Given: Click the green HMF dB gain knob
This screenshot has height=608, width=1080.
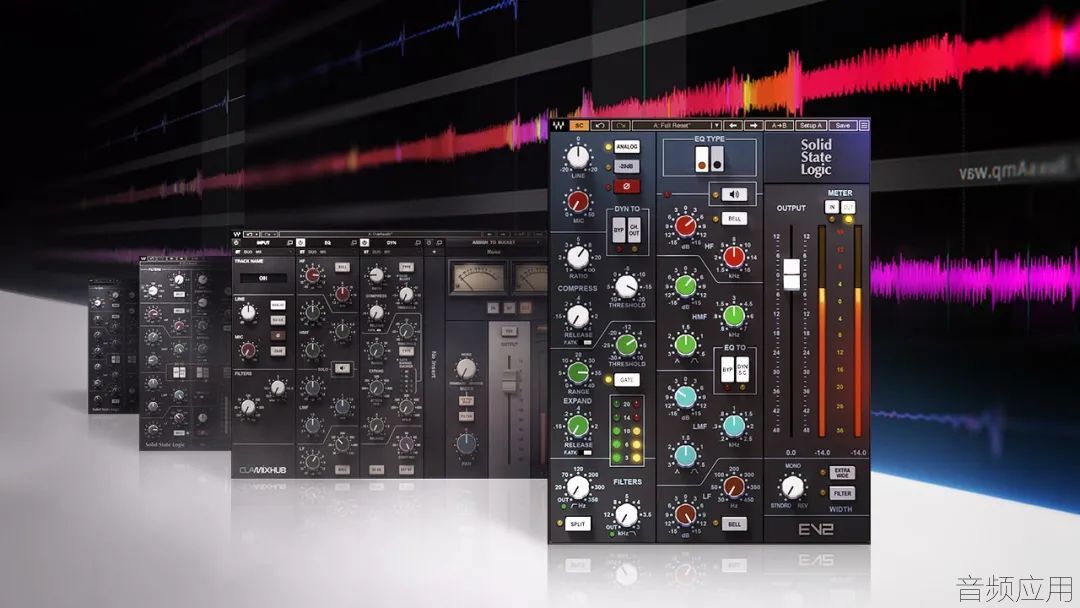Looking at the screenshot, I should tap(685, 285).
